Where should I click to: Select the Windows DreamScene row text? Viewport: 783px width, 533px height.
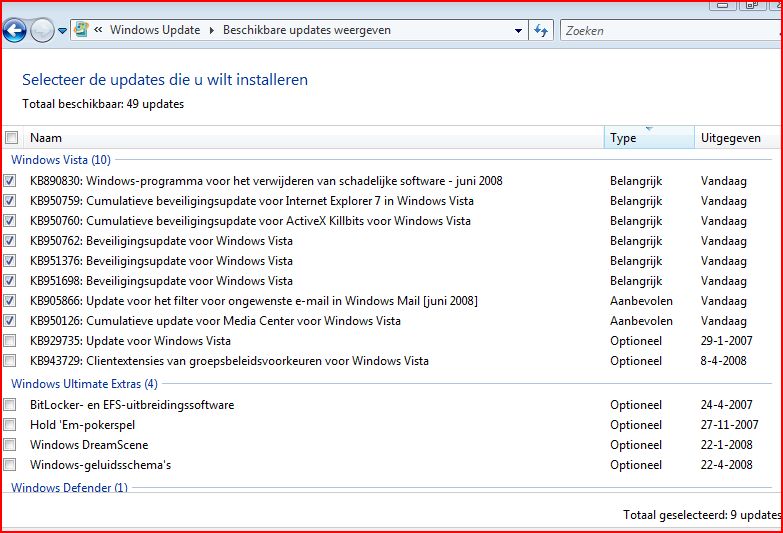(89, 445)
